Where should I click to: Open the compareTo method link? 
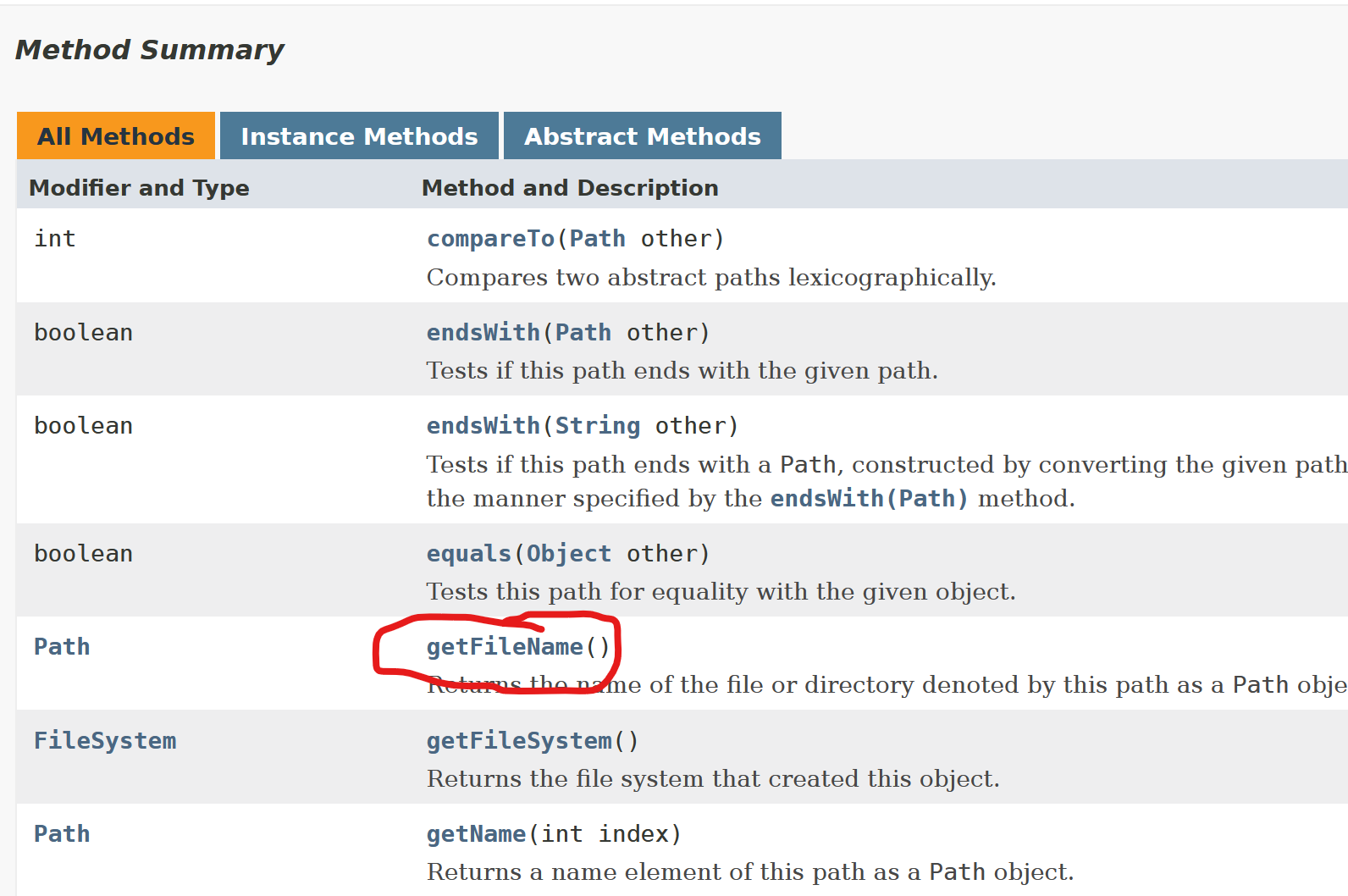tap(491, 239)
